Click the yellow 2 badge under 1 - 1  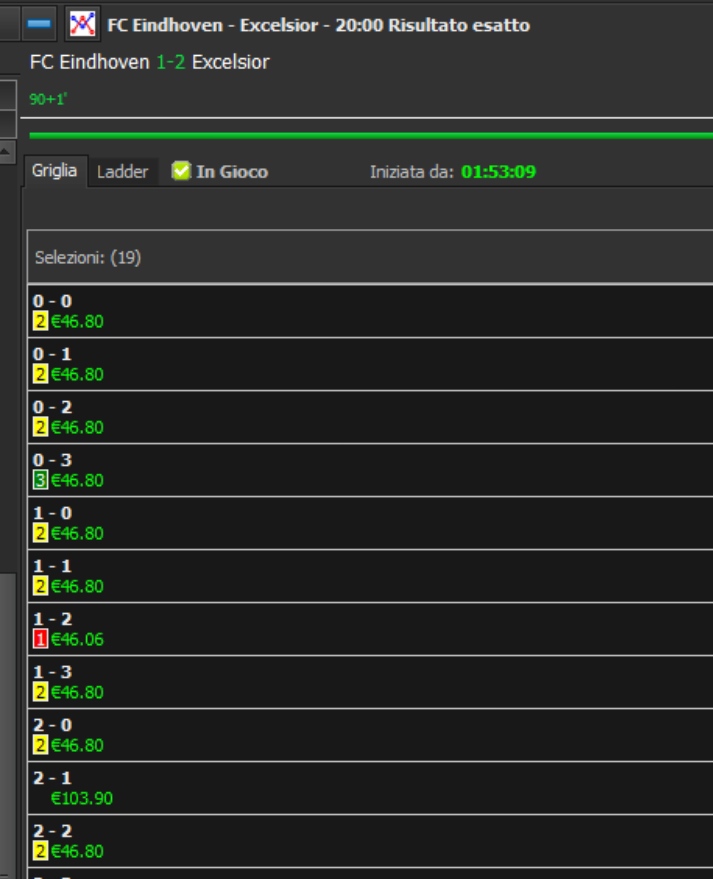40,586
